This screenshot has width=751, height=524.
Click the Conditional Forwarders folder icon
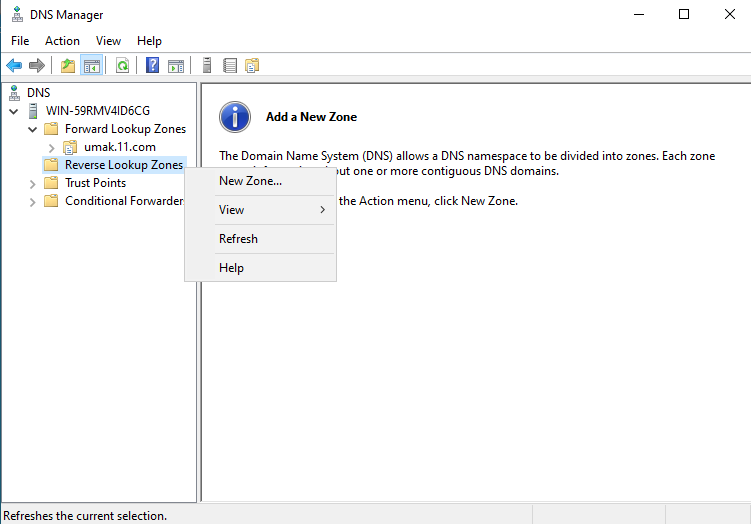pos(51,201)
